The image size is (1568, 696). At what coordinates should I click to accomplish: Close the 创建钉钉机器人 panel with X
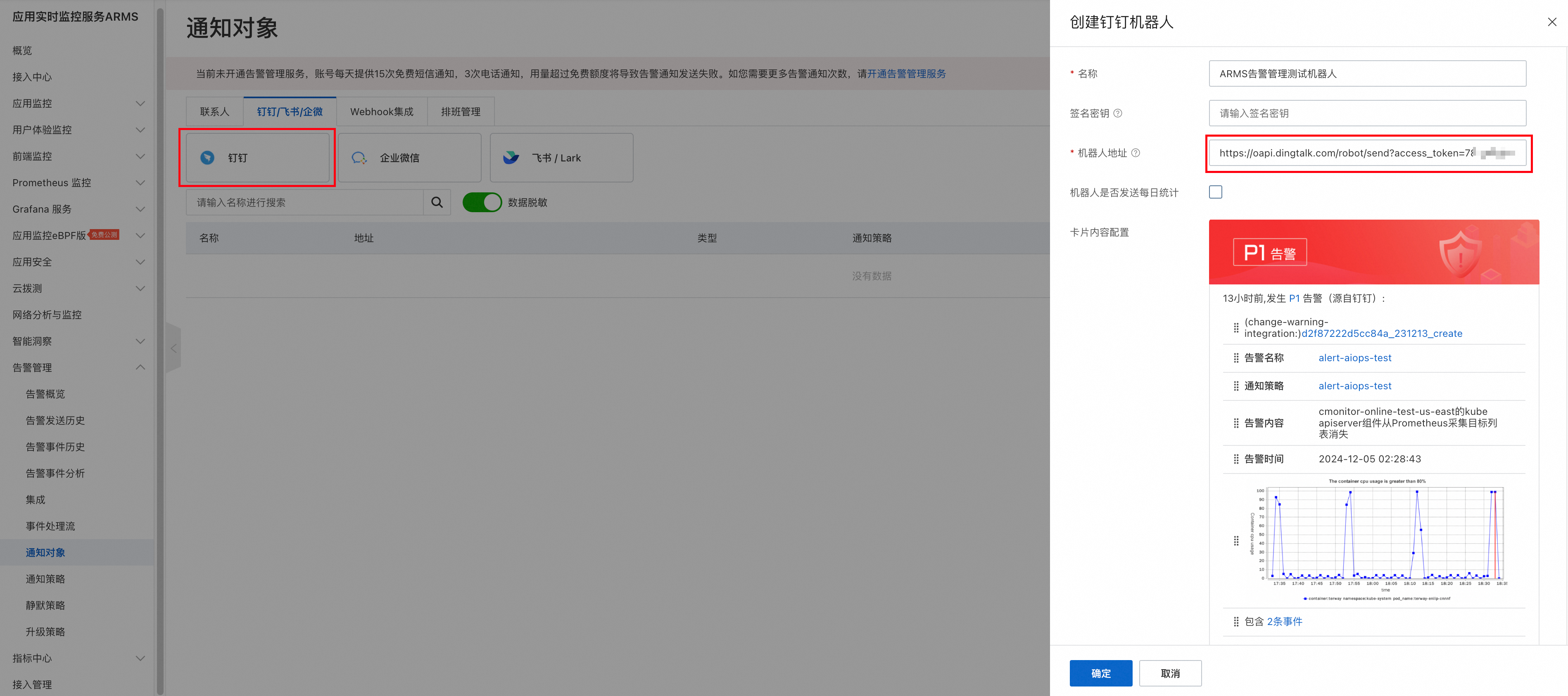tap(1551, 22)
